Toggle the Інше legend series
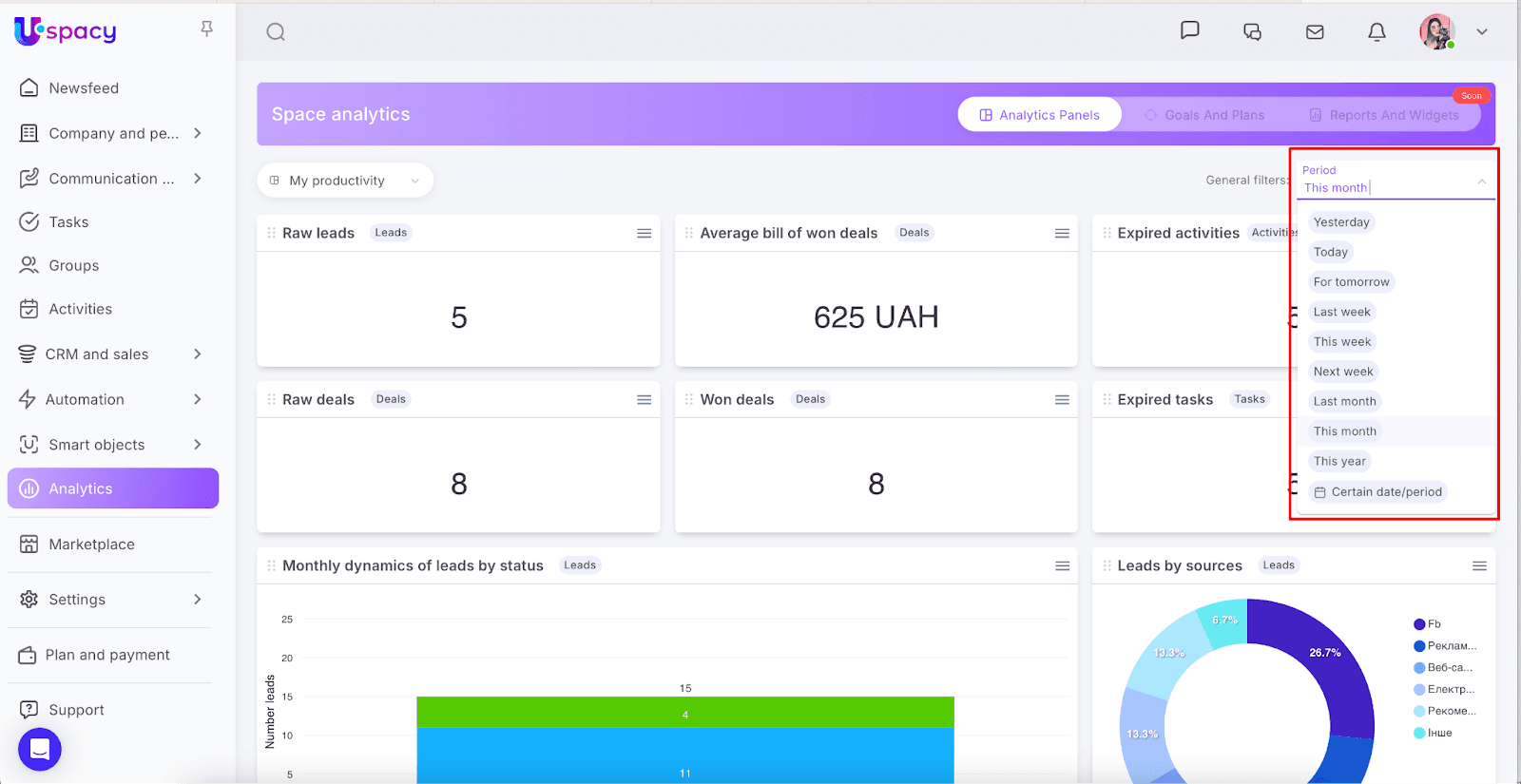 [x=1433, y=733]
